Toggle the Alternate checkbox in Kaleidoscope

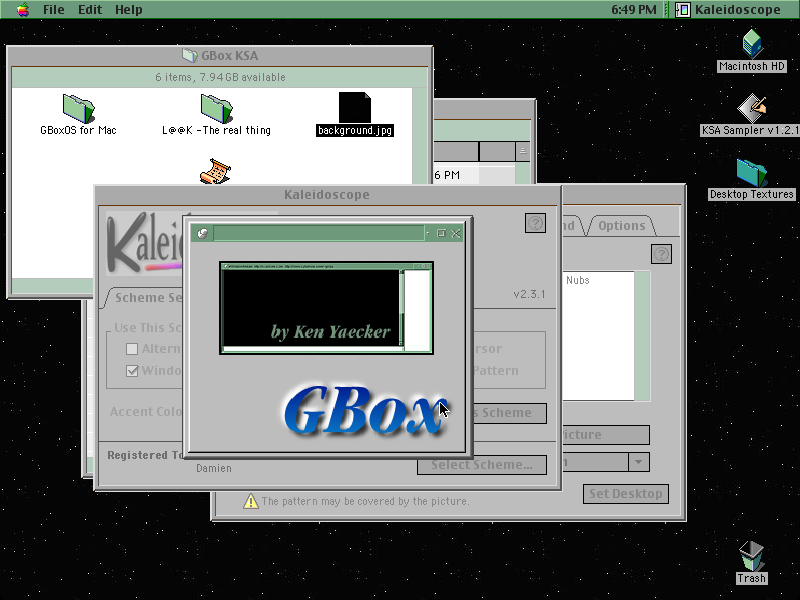tap(132, 349)
